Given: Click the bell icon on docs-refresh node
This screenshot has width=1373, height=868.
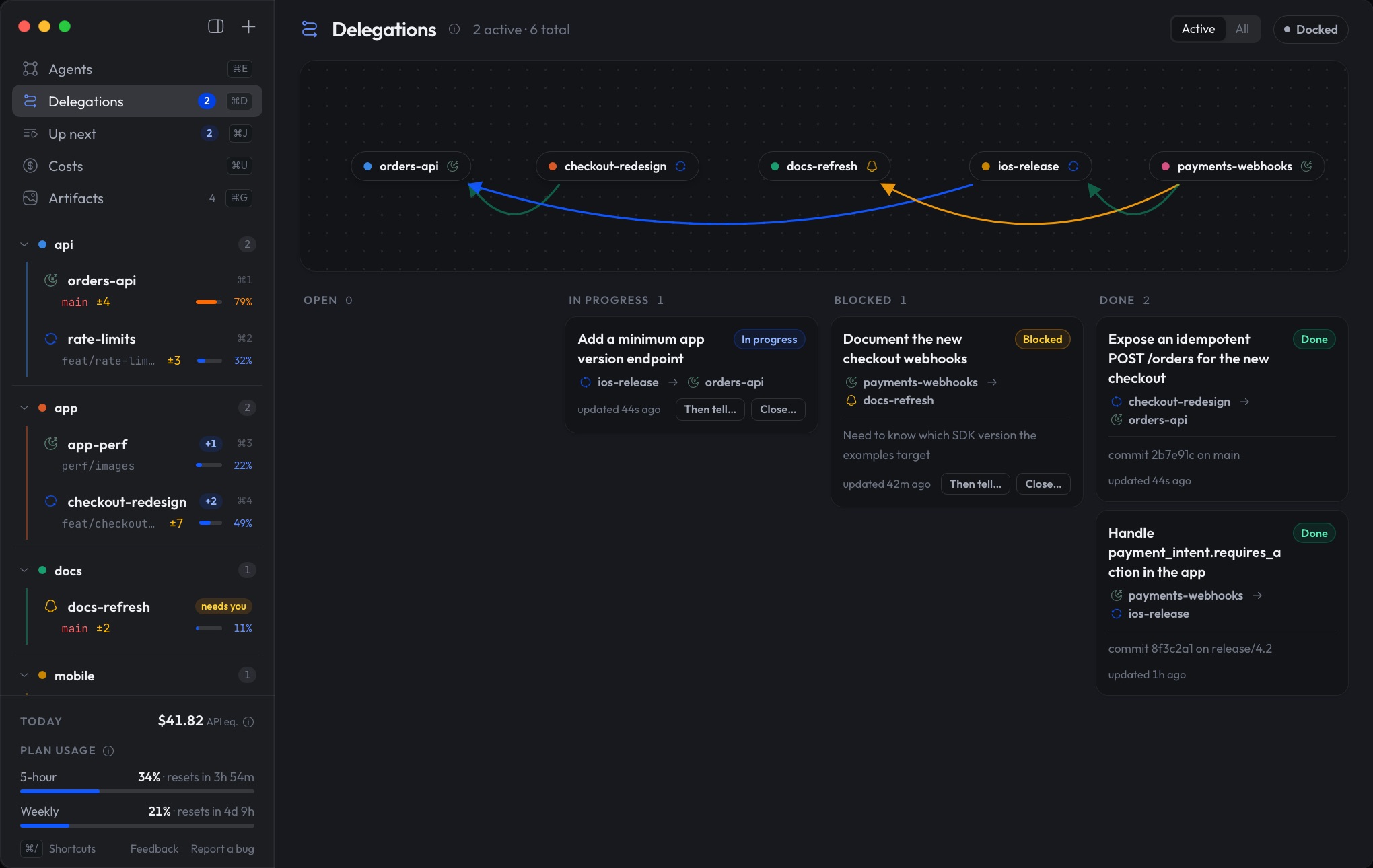Looking at the screenshot, I should click(x=872, y=166).
